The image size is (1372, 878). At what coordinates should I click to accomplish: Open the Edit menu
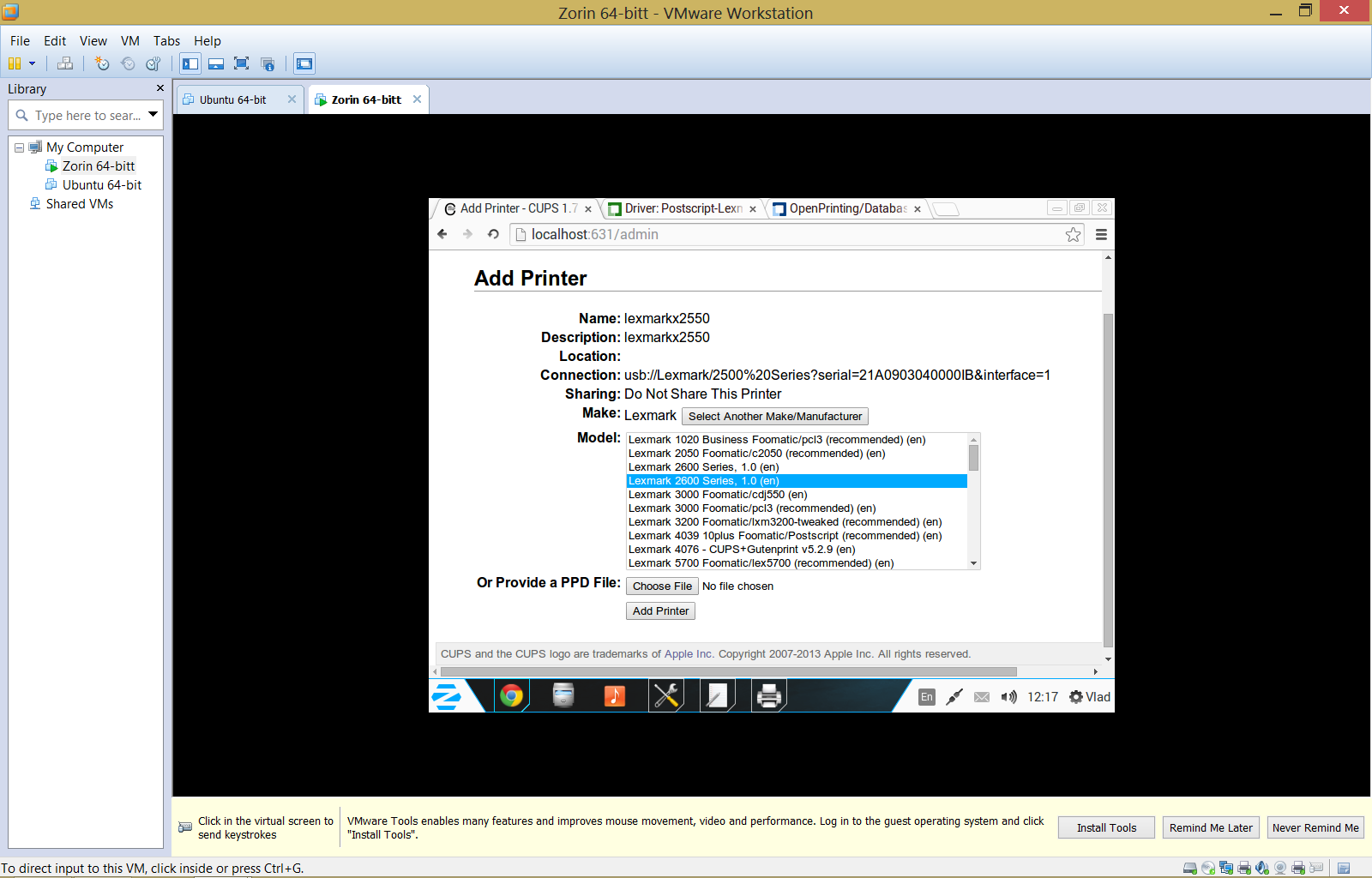click(x=55, y=40)
